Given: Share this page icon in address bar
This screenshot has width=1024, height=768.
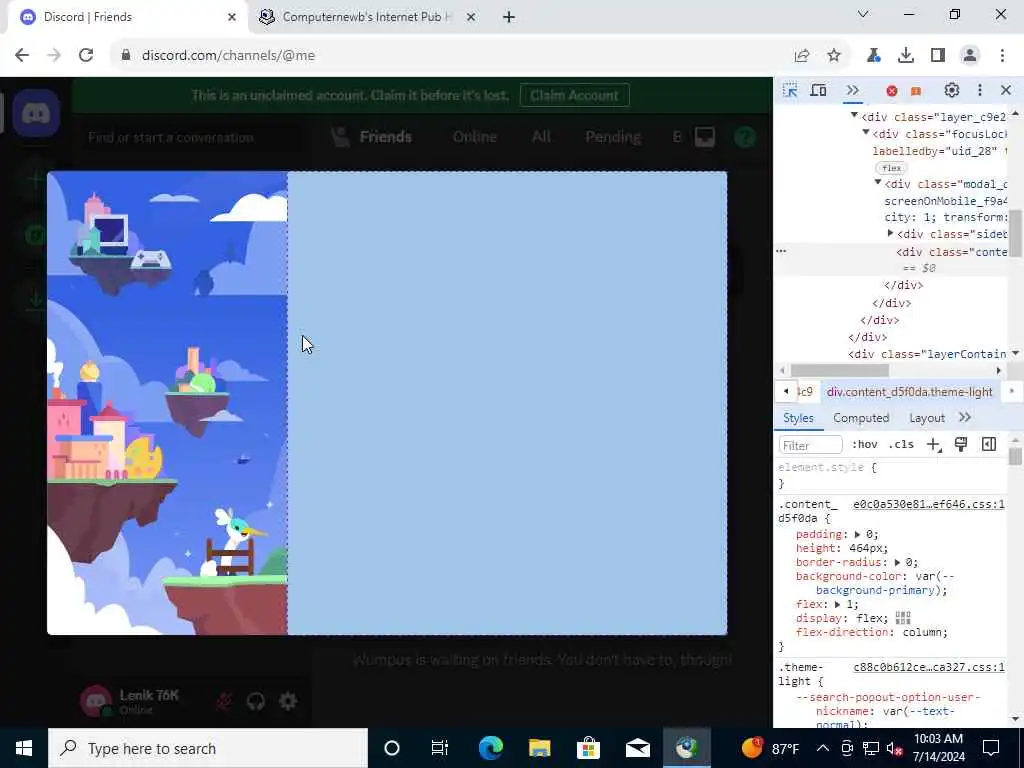Looking at the screenshot, I should (x=802, y=56).
